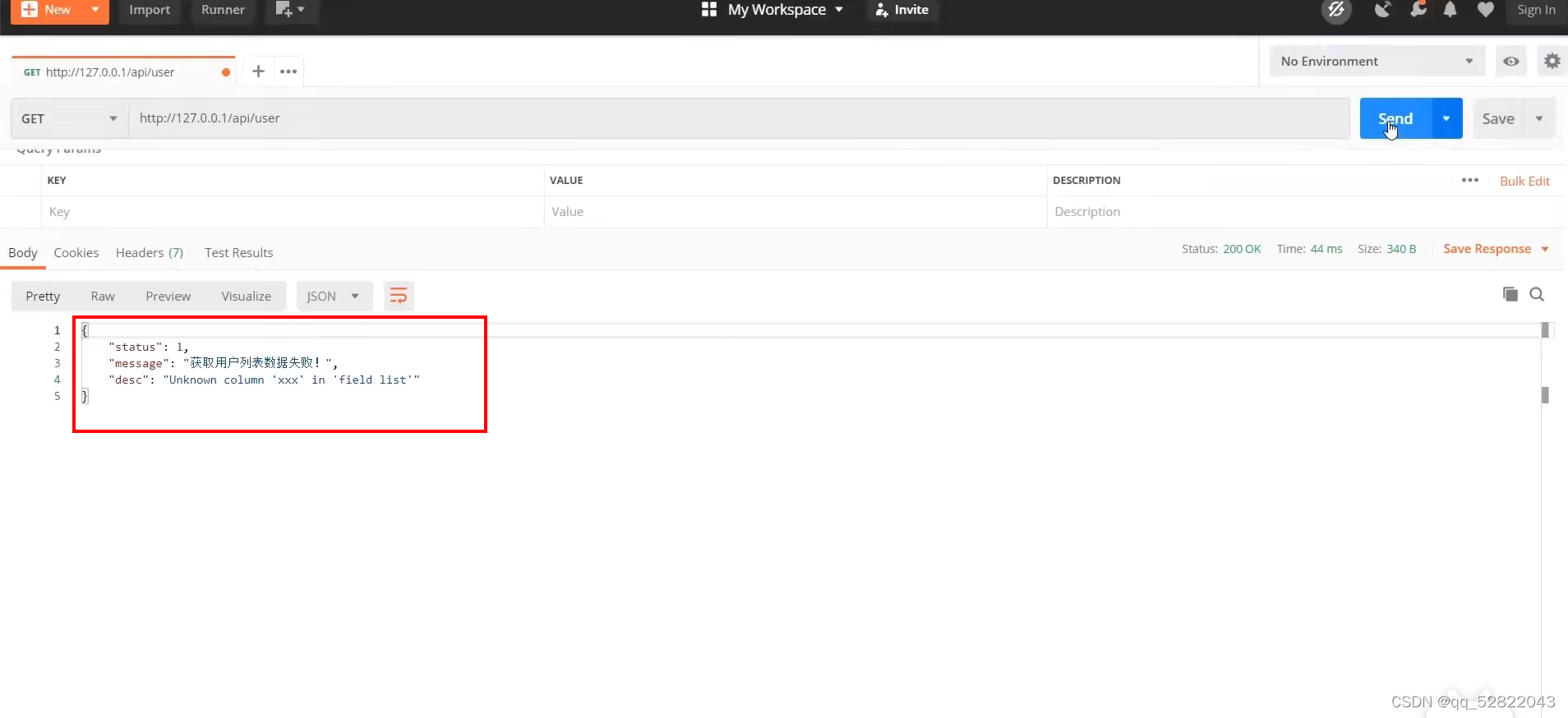This screenshot has height=718, width=1568.
Task: Open the Import dialog
Action: (x=150, y=10)
